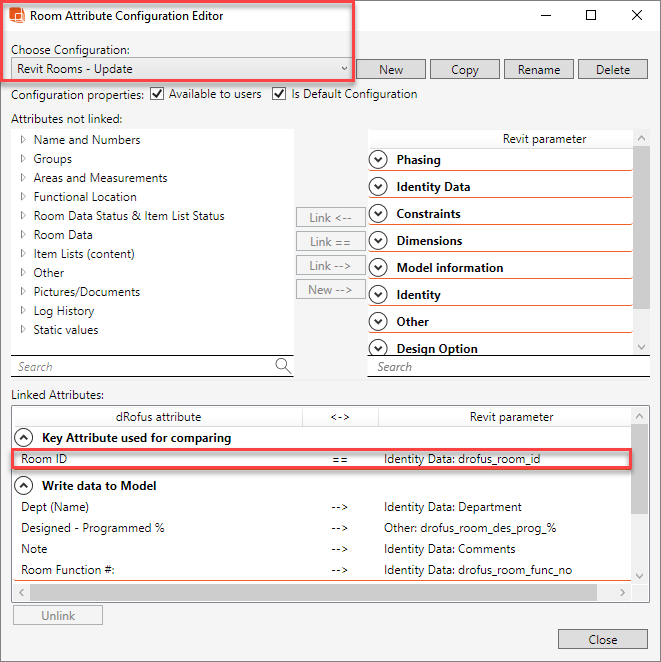
Task: Toggle Is Default Configuration checkbox
Action: [279, 94]
